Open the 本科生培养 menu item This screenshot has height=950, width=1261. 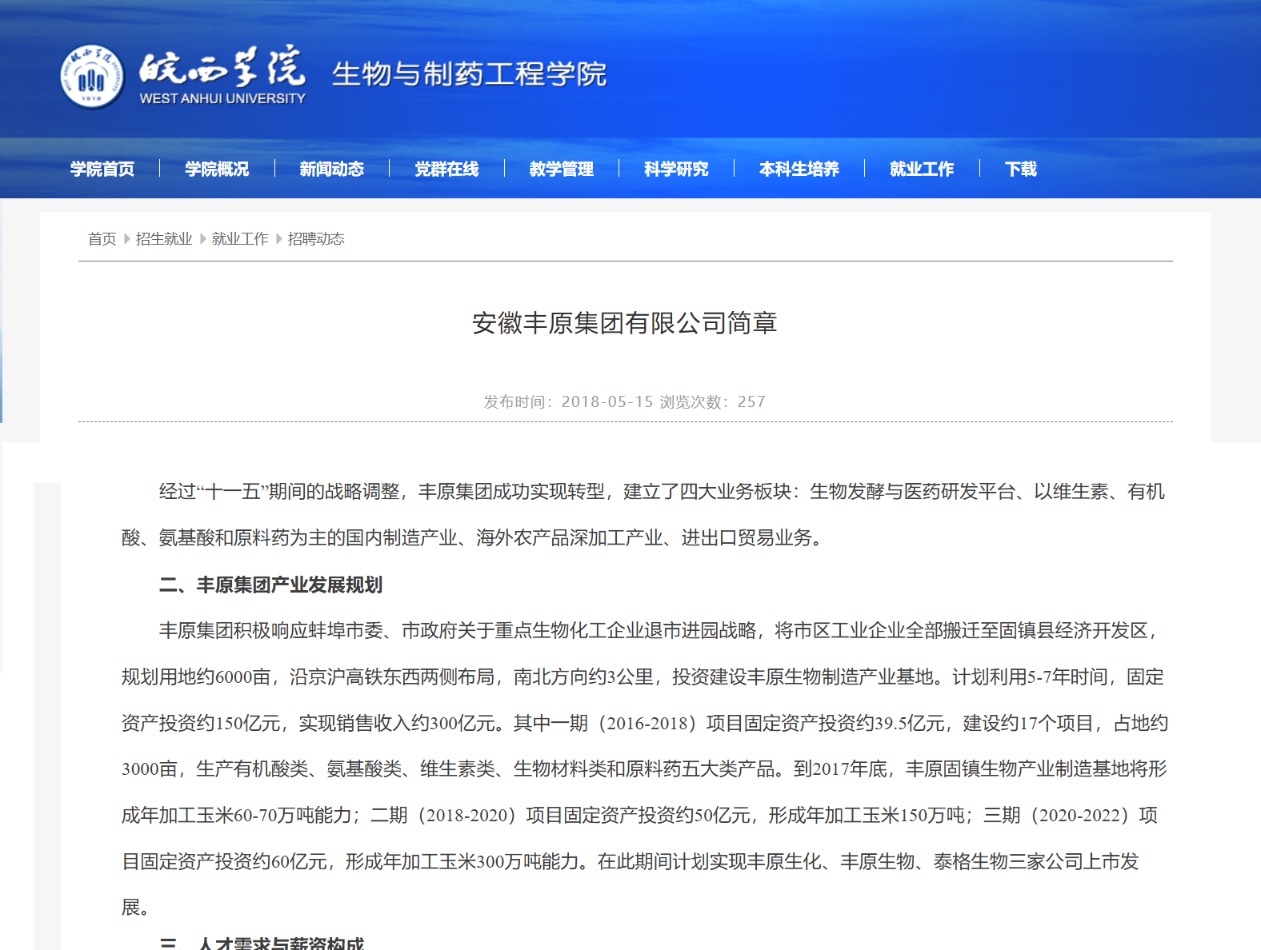[x=799, y=169]
